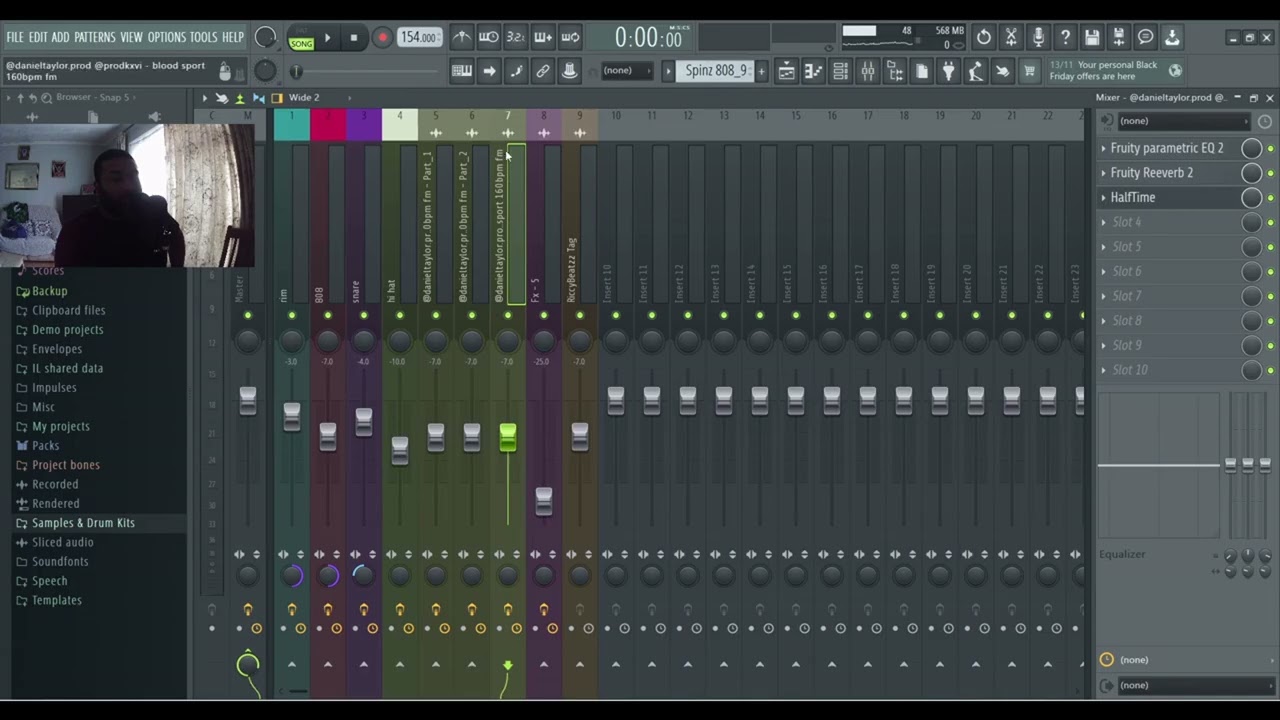Toggle Fruity Reeverb 2 green enable light
Viewport: 1280px width, 720px height.
coord(1270,173)
